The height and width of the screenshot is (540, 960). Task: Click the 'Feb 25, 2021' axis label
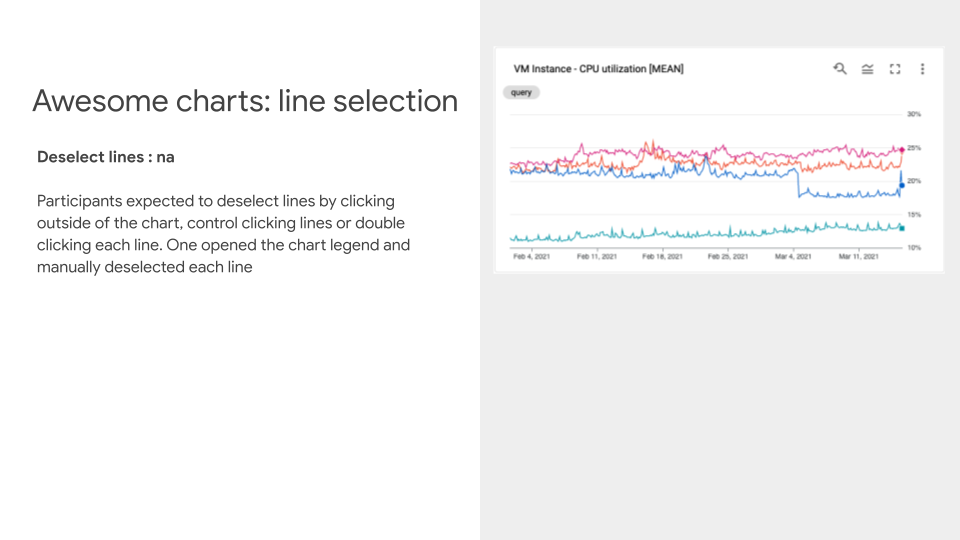(x=728, y=256)
